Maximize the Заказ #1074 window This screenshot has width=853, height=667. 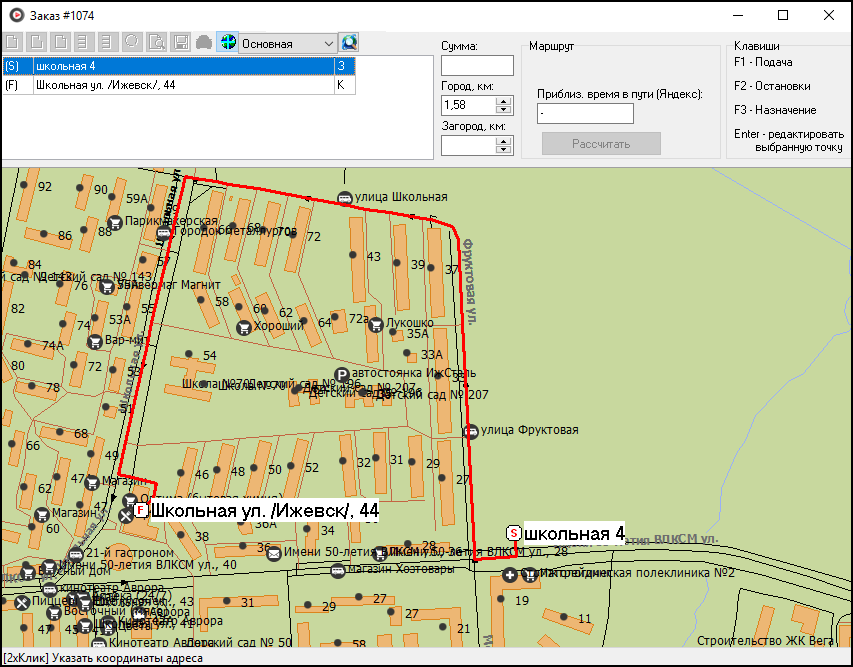pyautogui.click(x=783, y=15)
